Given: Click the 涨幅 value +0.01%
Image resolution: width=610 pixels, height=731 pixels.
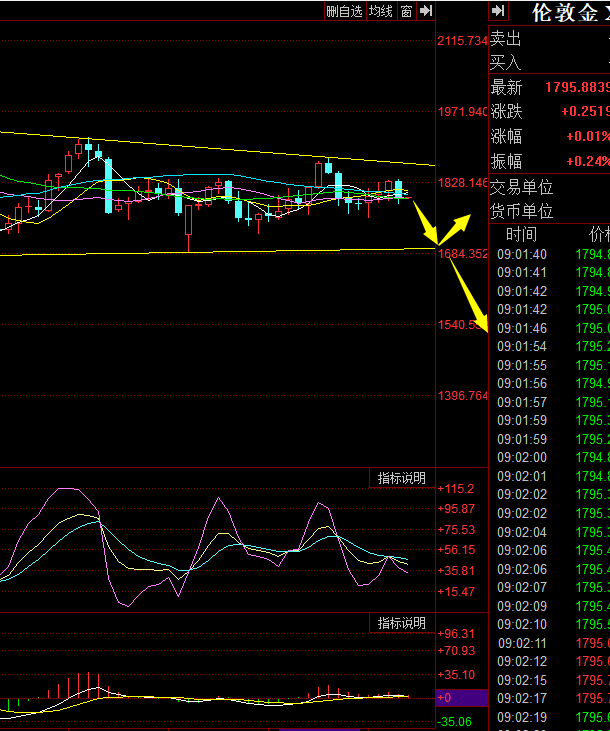Looking at the screenshot, I should pyautogui.click(x=588, y=136).
